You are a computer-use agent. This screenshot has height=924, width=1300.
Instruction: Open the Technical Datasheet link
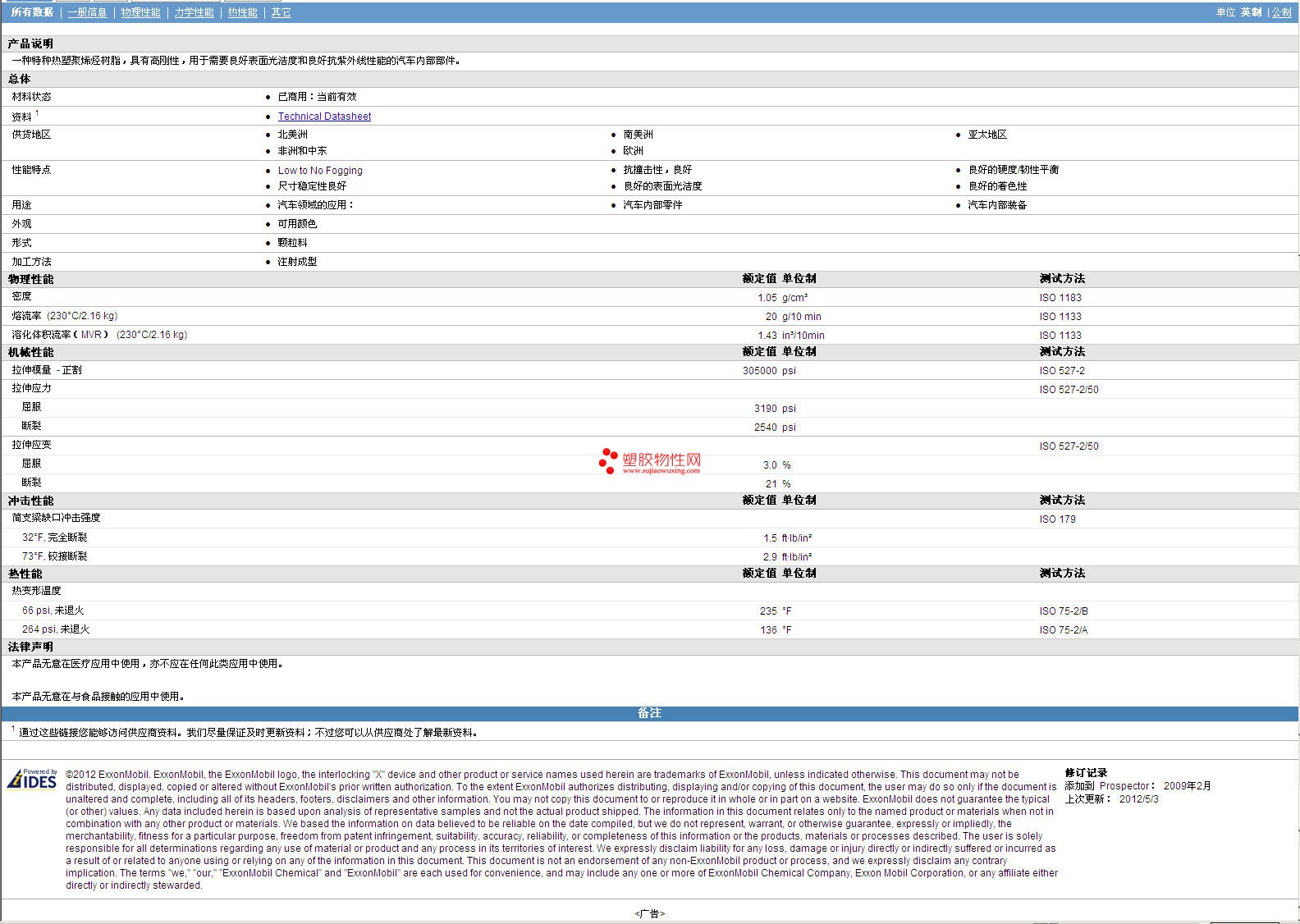(x=324, y=117)
